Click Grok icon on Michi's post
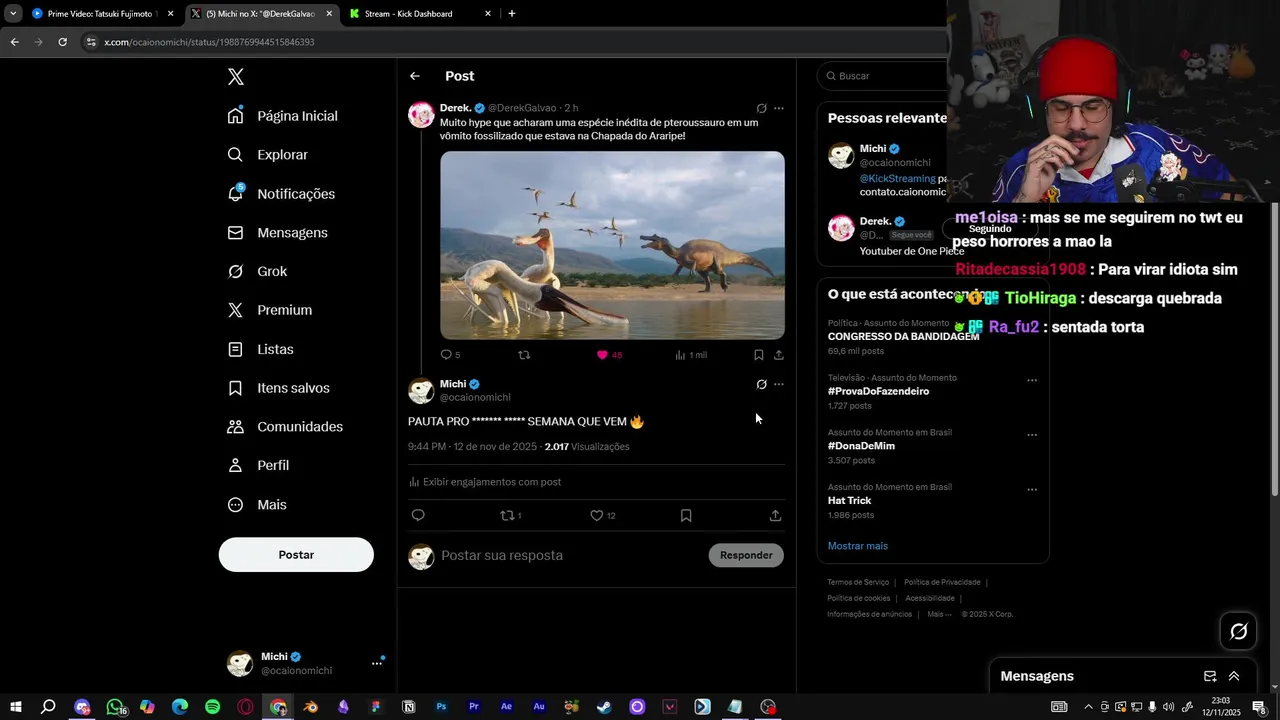 click(x=761, y=384)
